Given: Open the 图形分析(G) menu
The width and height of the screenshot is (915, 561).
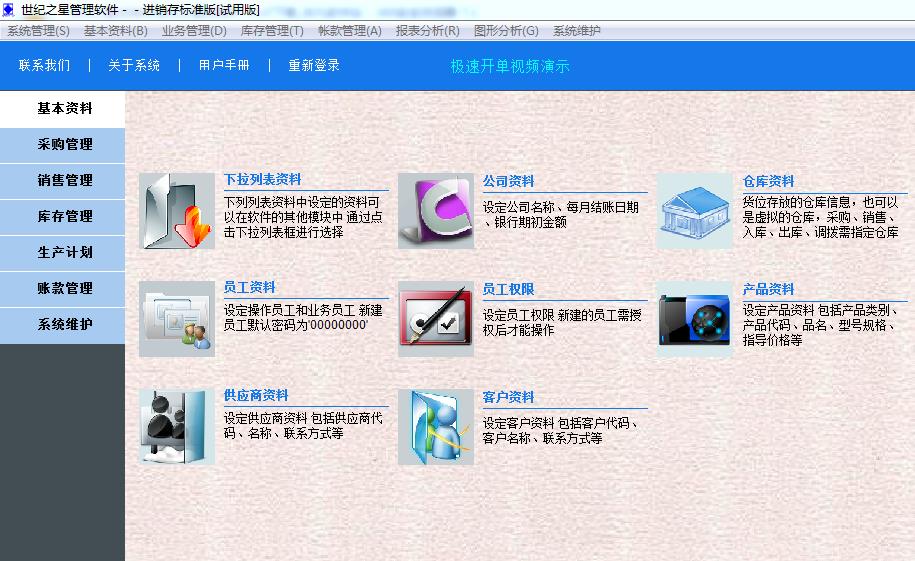Looking at the screenshot, I should tap(506, 31).
